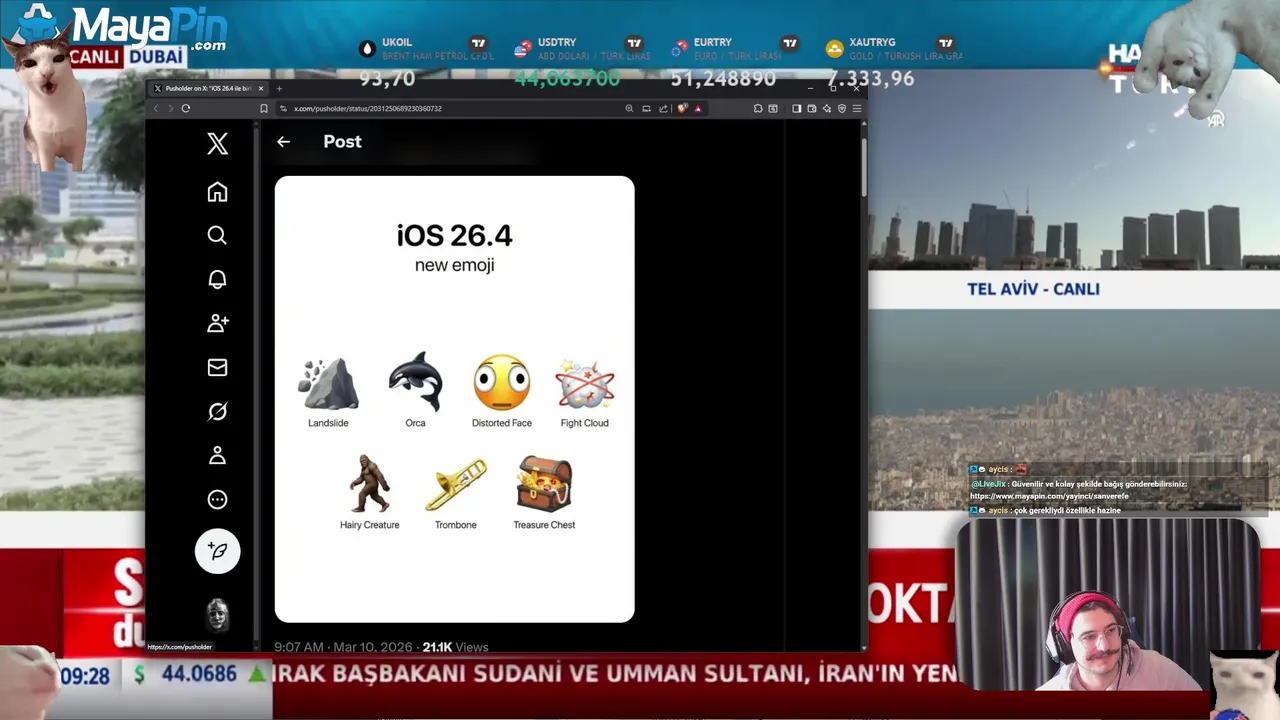
Task: Go to Home in X sidebar
Action: [217, 192]
